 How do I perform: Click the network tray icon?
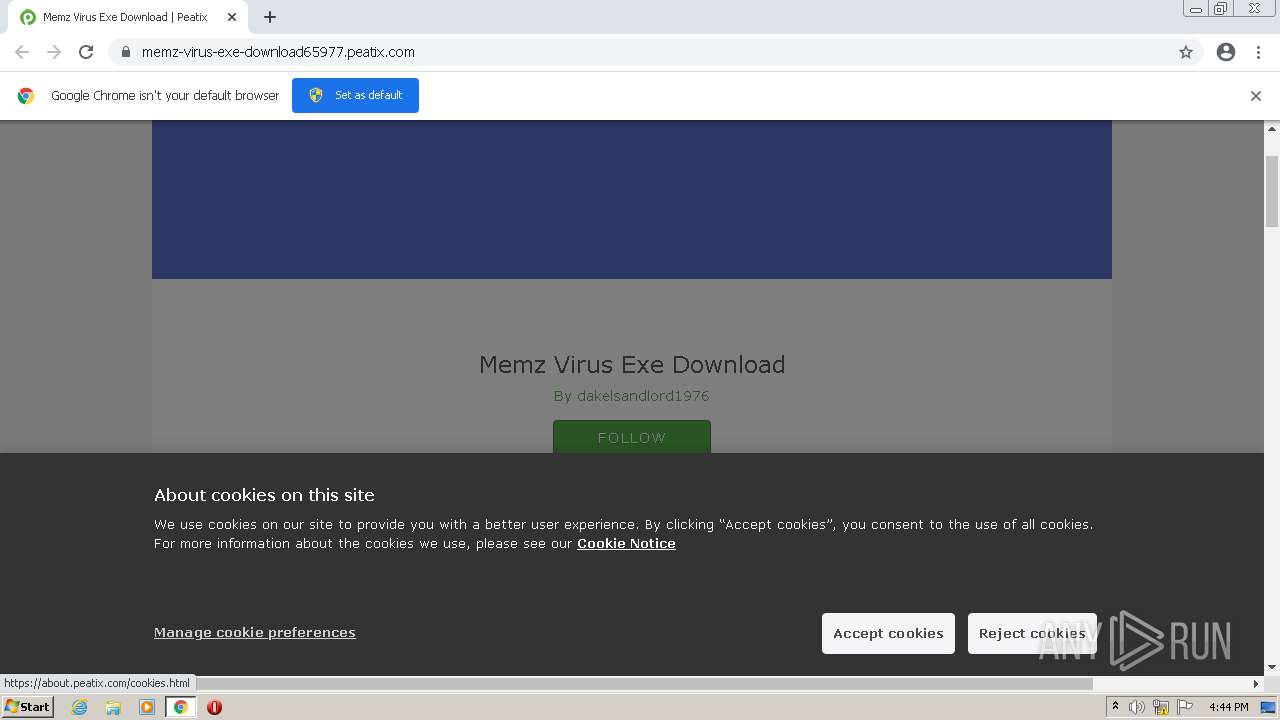[1161, 707]
